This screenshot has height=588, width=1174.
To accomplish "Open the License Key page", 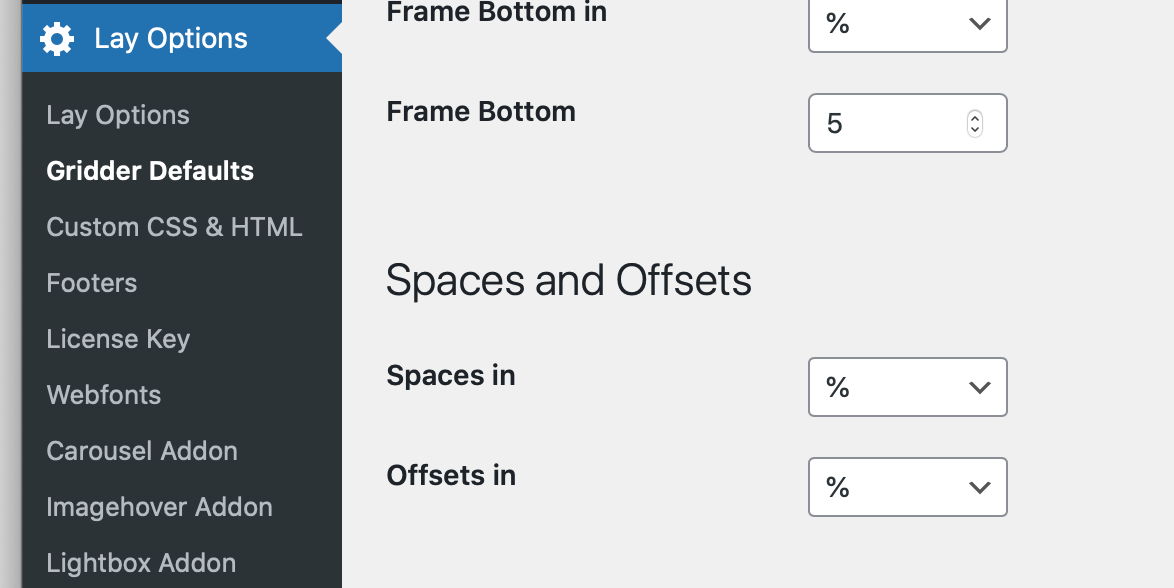I will pos(118,339).
